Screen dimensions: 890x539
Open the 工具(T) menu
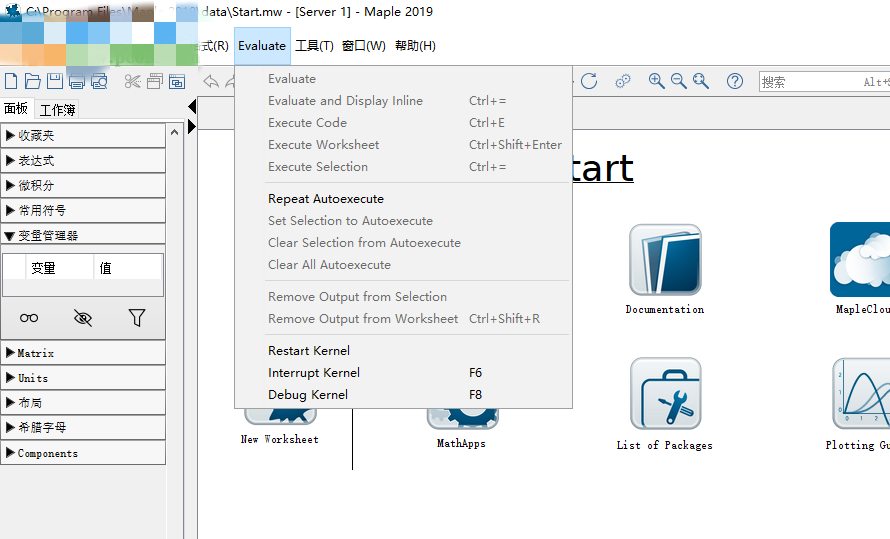click(x=314, y=46)
